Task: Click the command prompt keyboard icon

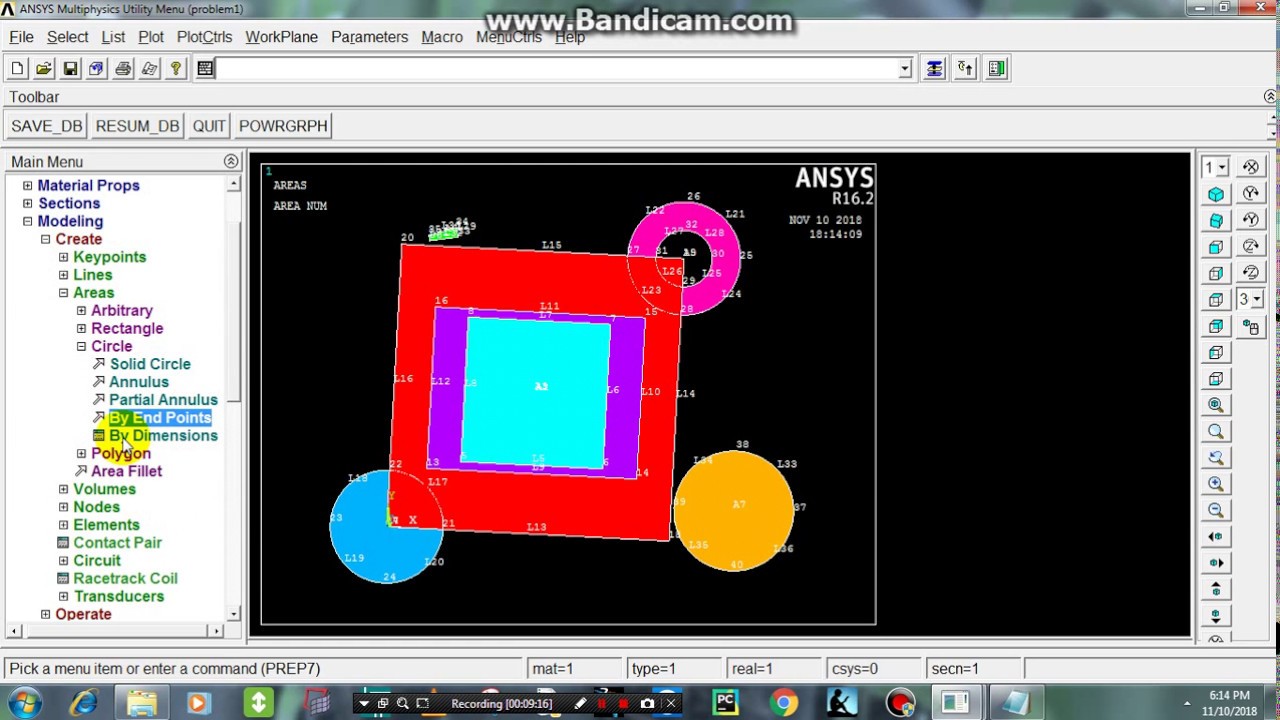Action: (205, 68)
